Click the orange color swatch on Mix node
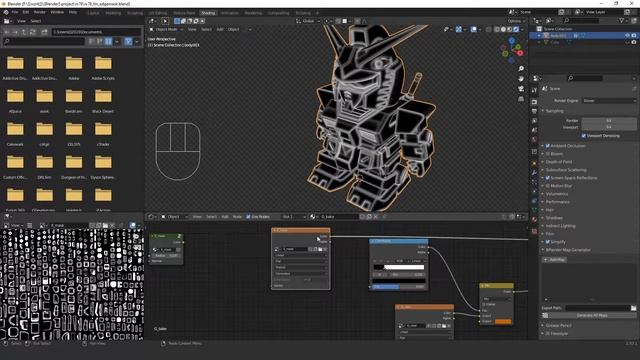Screen dimensions: 640x360 point(503,322)
